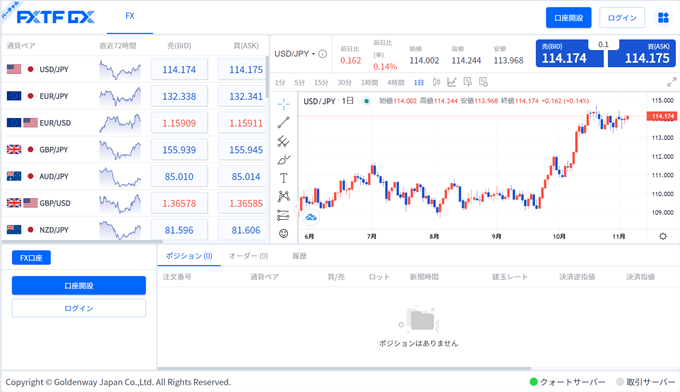Image resolution: width=680 pixels, height=392 pixels.
Task: Open the ポジション(0) tab
Action: (189, 256)
